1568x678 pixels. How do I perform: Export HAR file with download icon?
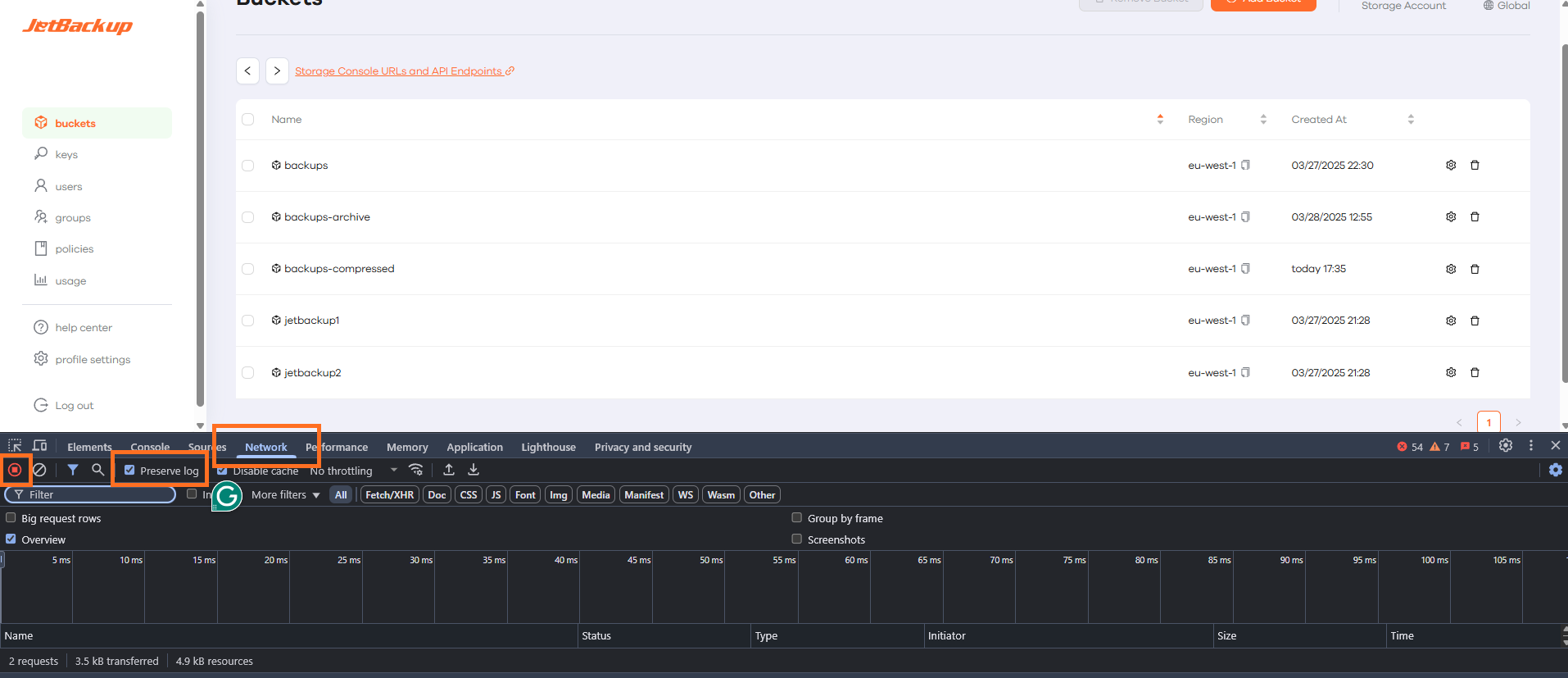pos(474,470)
